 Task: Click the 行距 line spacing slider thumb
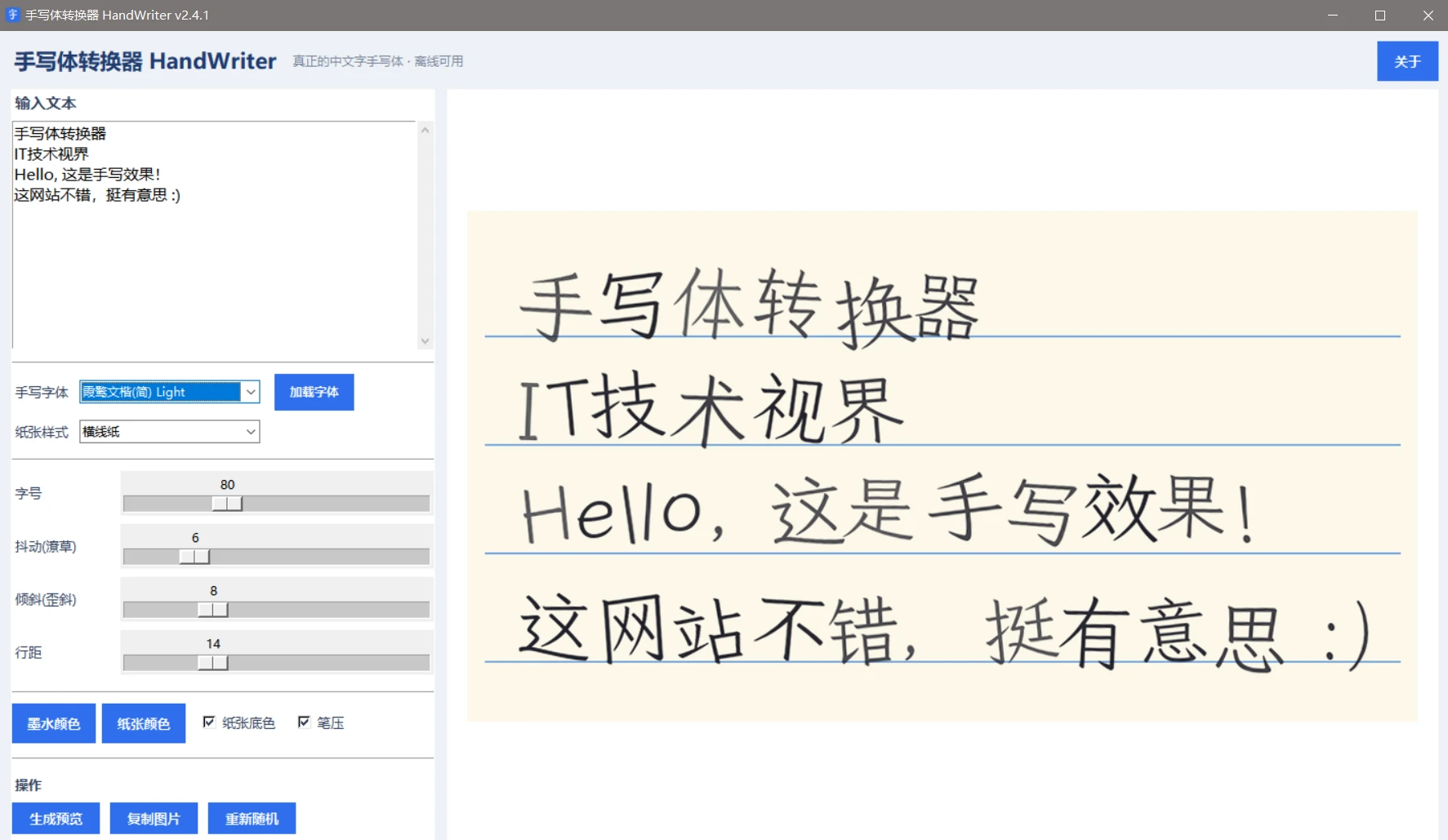click(x=213, y=663)
